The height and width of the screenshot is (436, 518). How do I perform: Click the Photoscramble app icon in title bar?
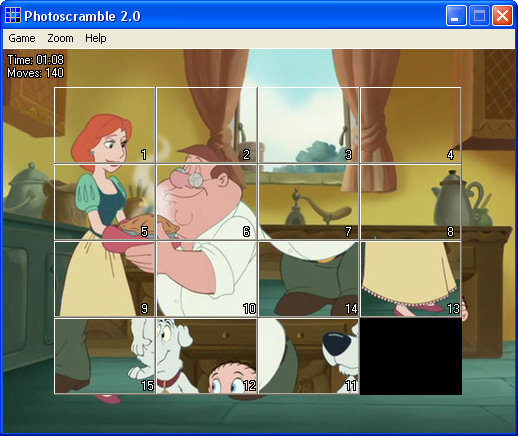(x=13, y=16)
